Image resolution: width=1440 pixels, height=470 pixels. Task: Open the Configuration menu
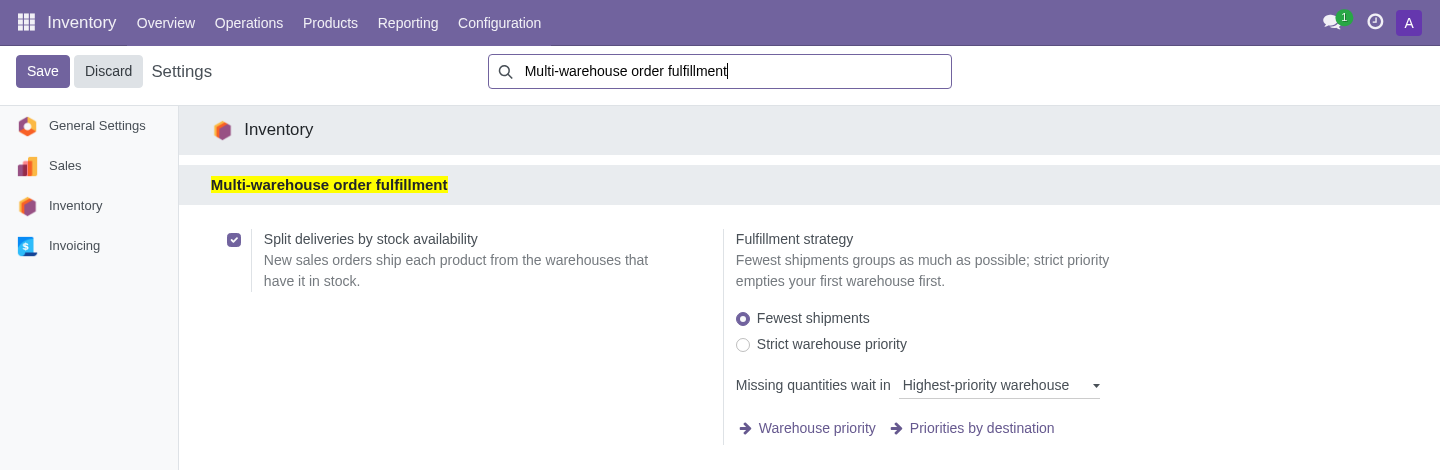coord(500,23)
